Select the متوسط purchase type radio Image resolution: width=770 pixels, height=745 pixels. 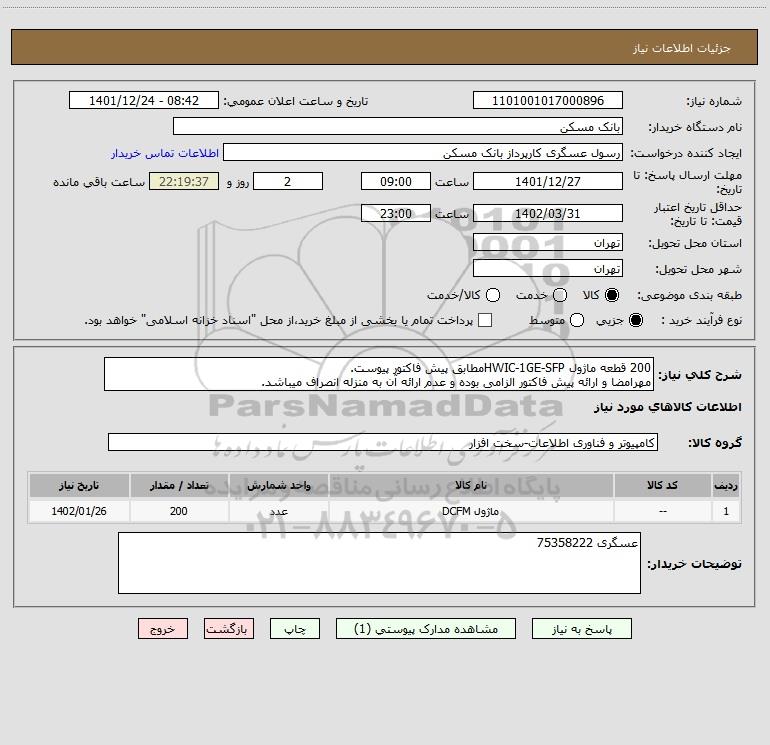[x=577, y=320]
